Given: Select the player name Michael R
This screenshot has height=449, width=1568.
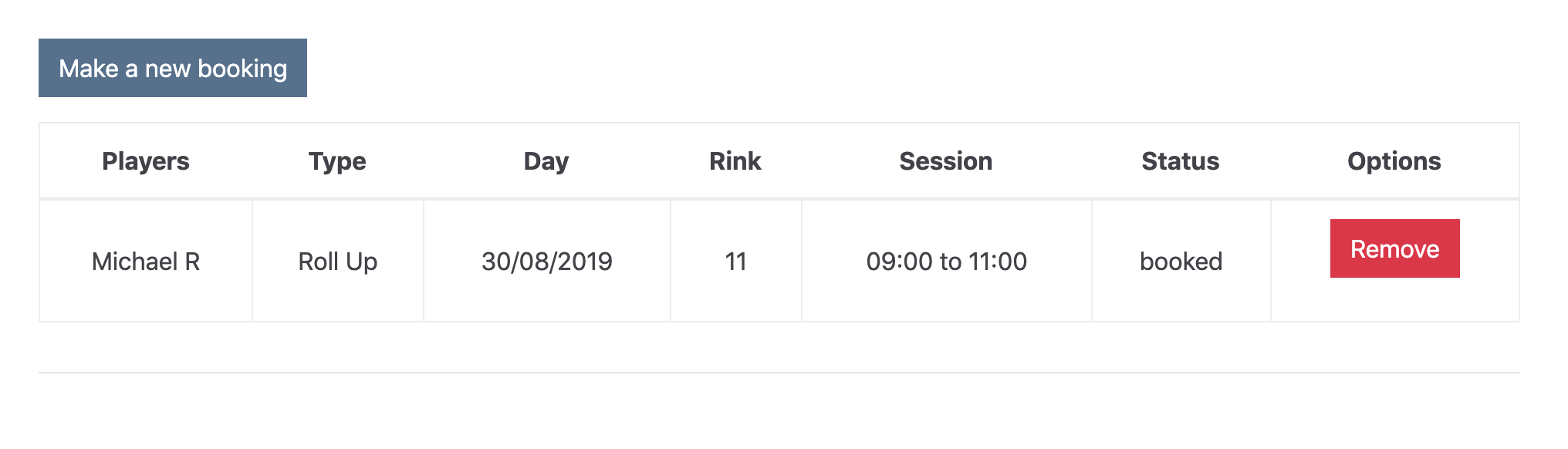Looking at the screenshot, I should (x=146, y=262).
